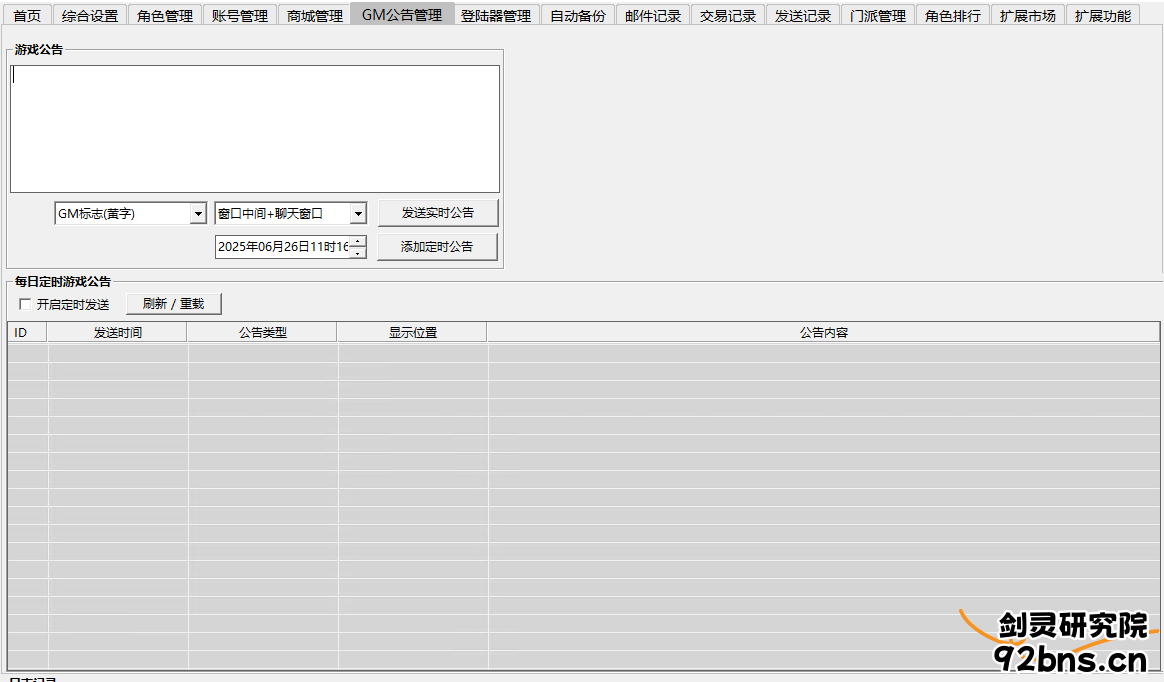Screen dimensions: 1164x682
Task: Switch to the 首页 tab
Action: [x=27, y=16]
